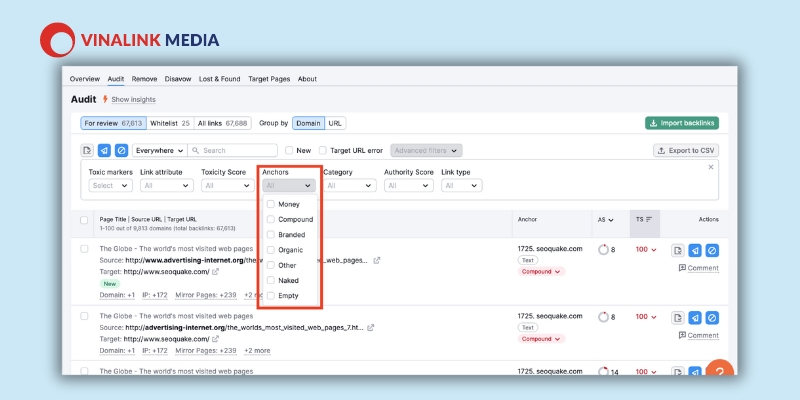
Task: Open the Category filter dropdown
Action: pyautogui.click(x=350, y=186)
